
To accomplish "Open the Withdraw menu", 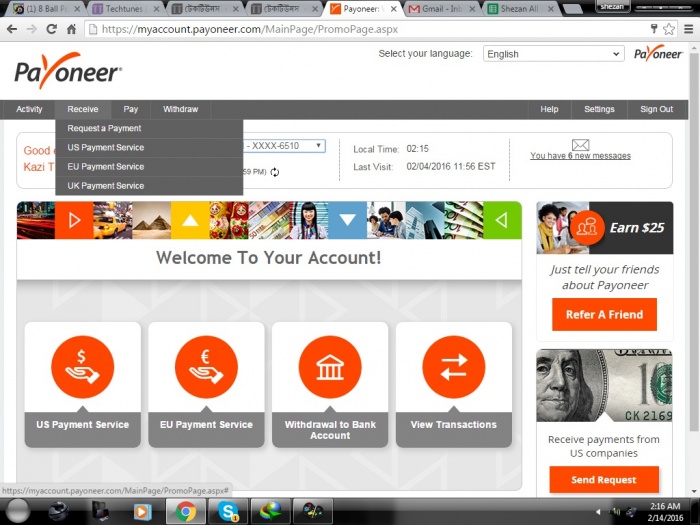I will coord(180,109).
